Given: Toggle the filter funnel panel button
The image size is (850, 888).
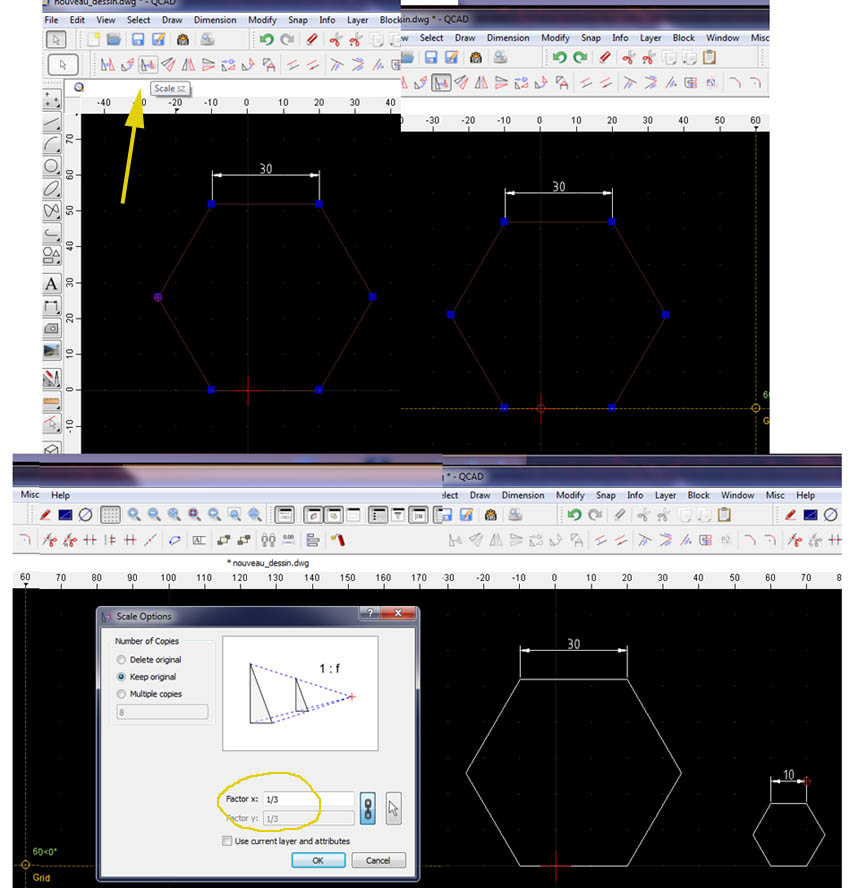Looking at the screenshot, I should point(398,514).
